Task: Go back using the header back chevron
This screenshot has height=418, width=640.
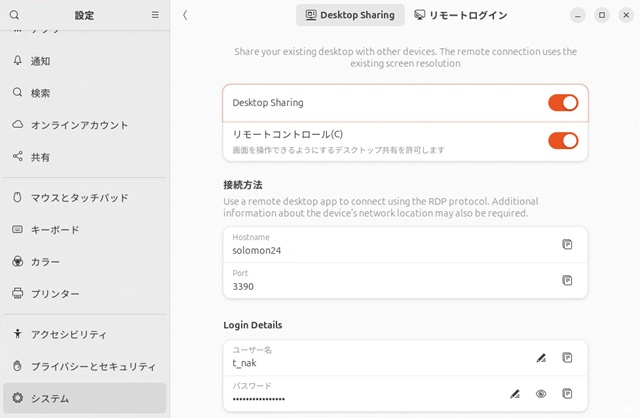Action: (x=186, y=15)
